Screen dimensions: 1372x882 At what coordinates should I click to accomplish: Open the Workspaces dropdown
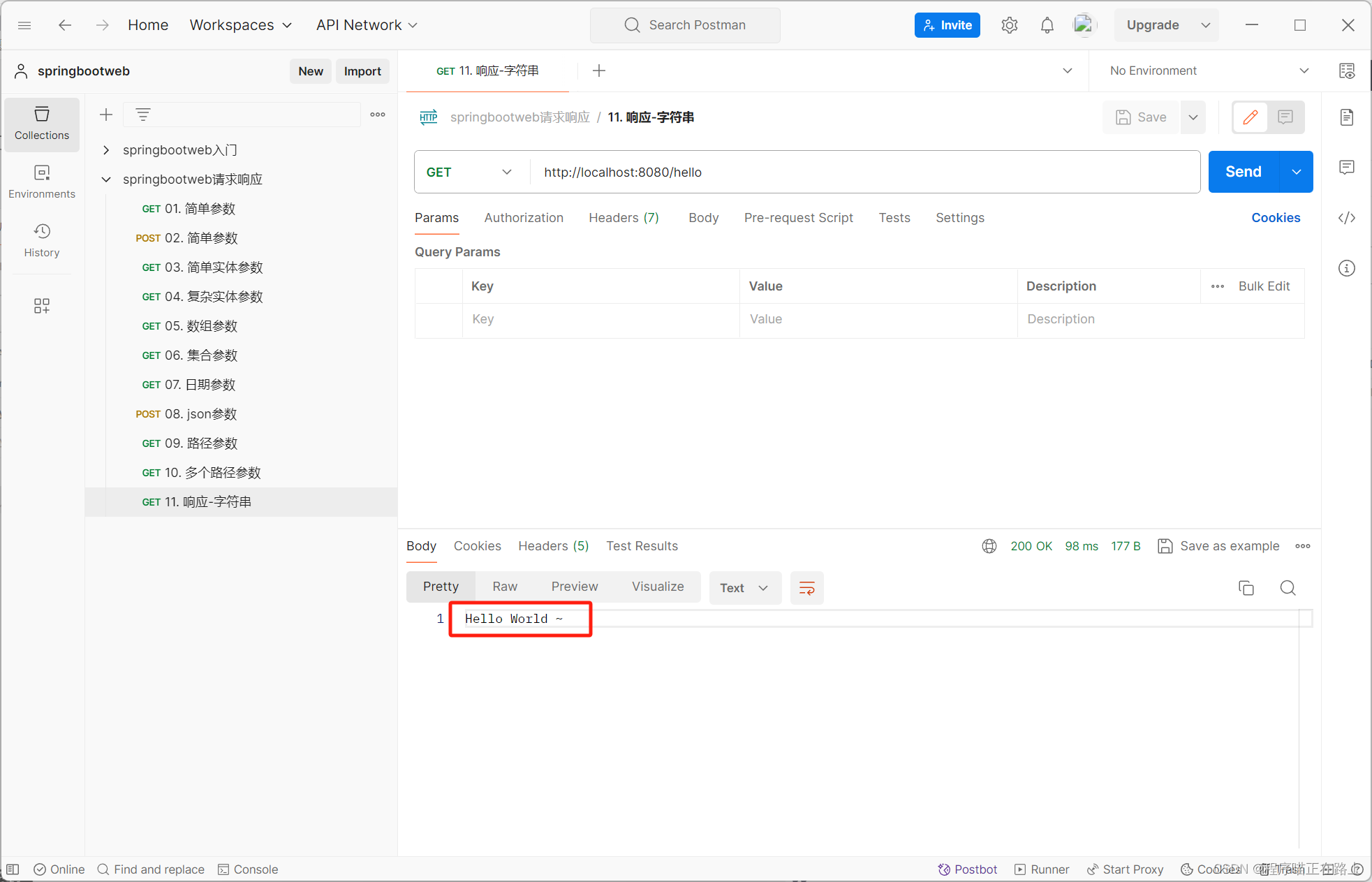(241, 25)
